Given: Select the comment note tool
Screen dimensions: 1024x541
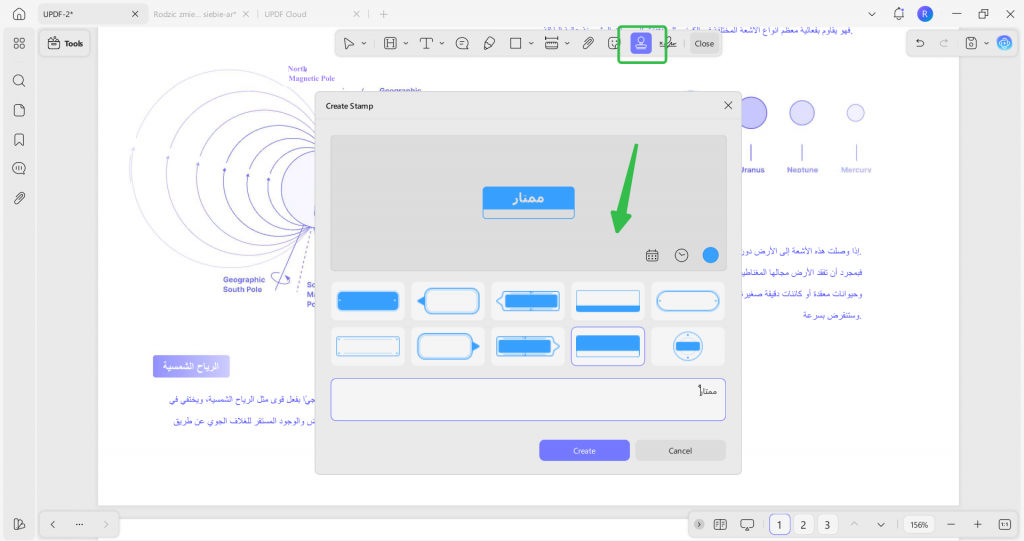Looking at the screenshot, I should (462, 43).
